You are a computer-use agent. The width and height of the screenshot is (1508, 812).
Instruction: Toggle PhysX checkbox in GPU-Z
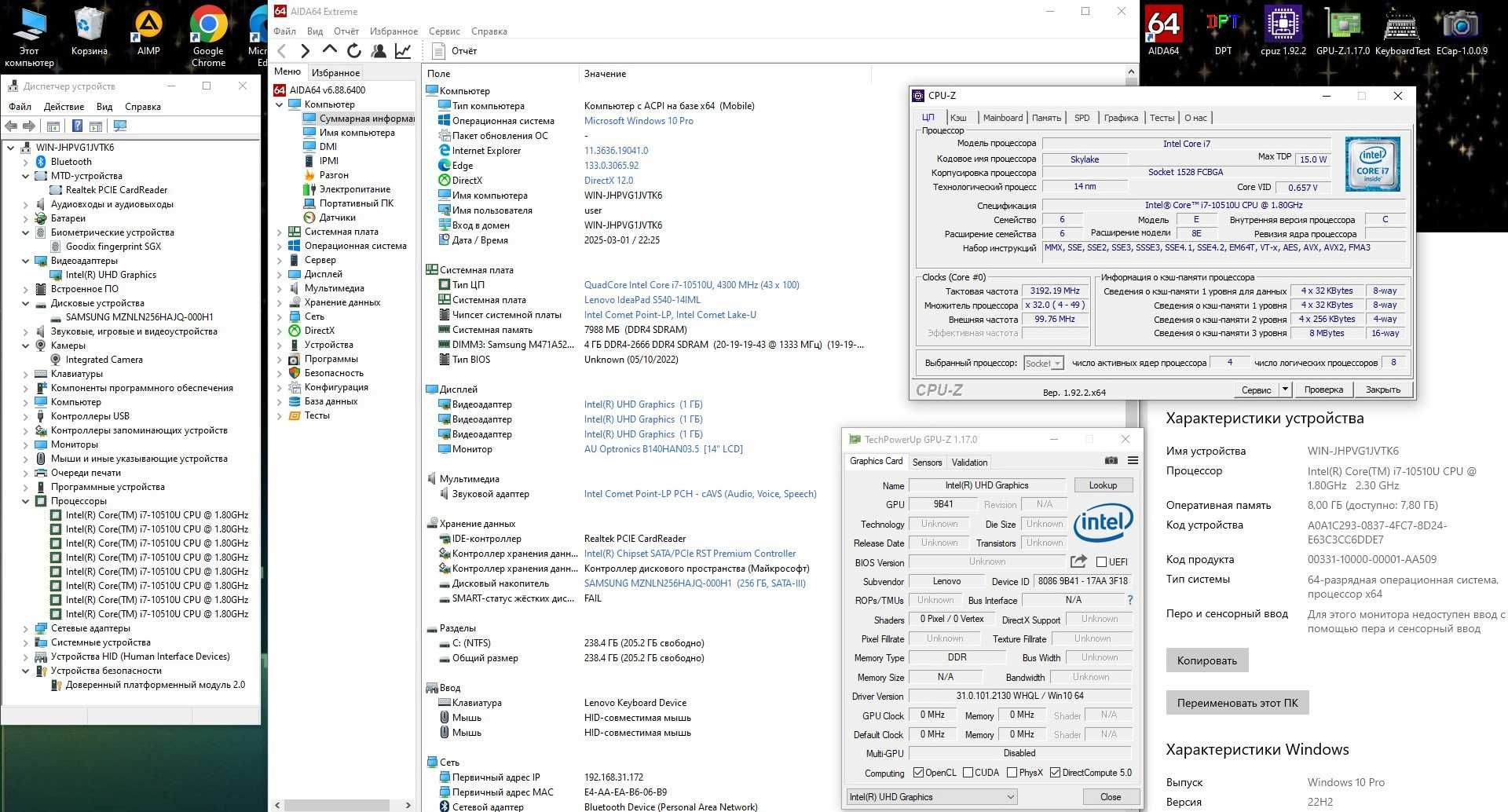click(1012, 773)
